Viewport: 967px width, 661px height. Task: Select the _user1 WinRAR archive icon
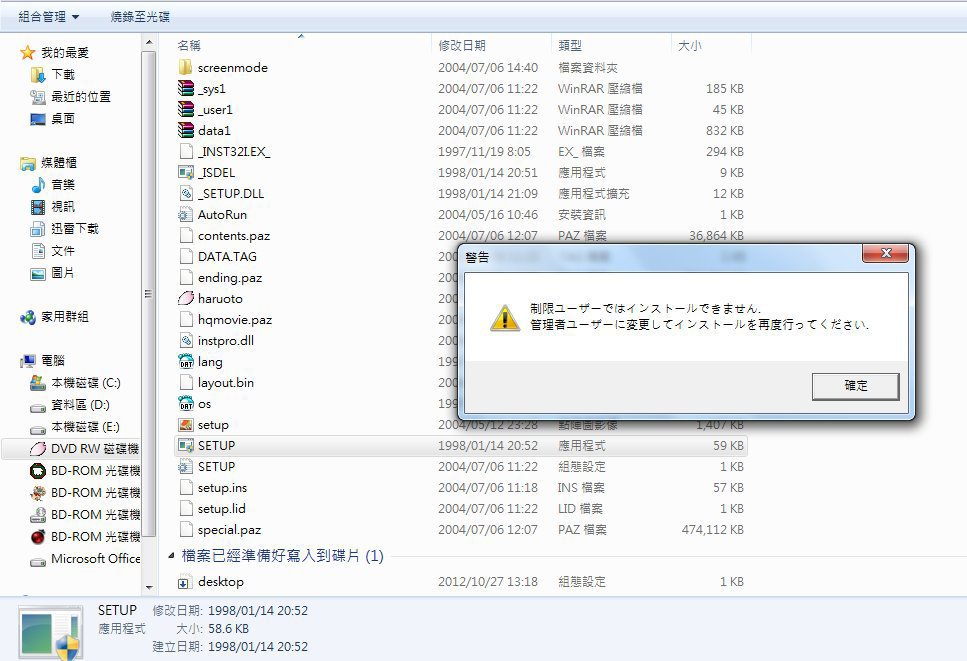pyautogui.click(x=185, y=109)
